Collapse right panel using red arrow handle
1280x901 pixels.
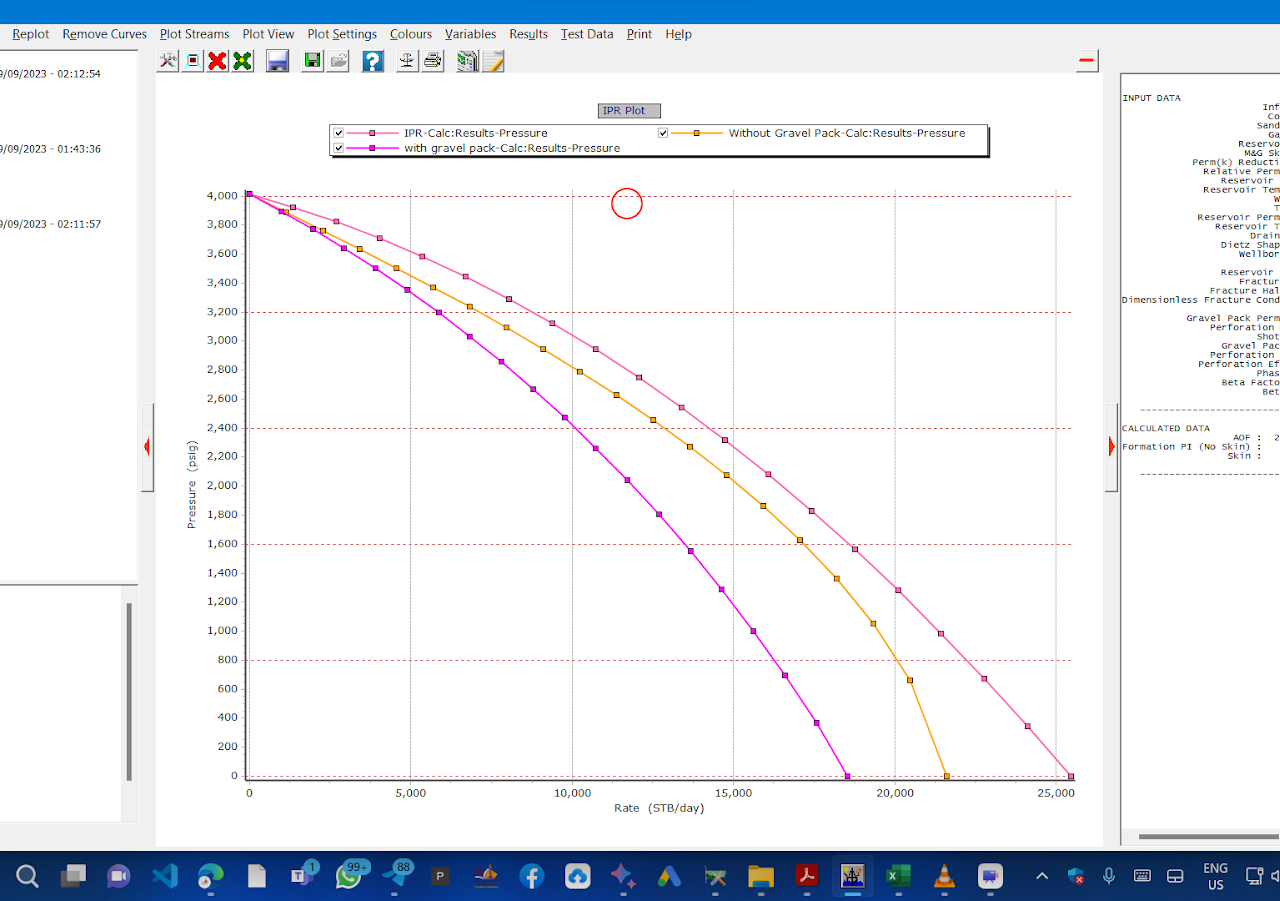tap(1111, 447)
